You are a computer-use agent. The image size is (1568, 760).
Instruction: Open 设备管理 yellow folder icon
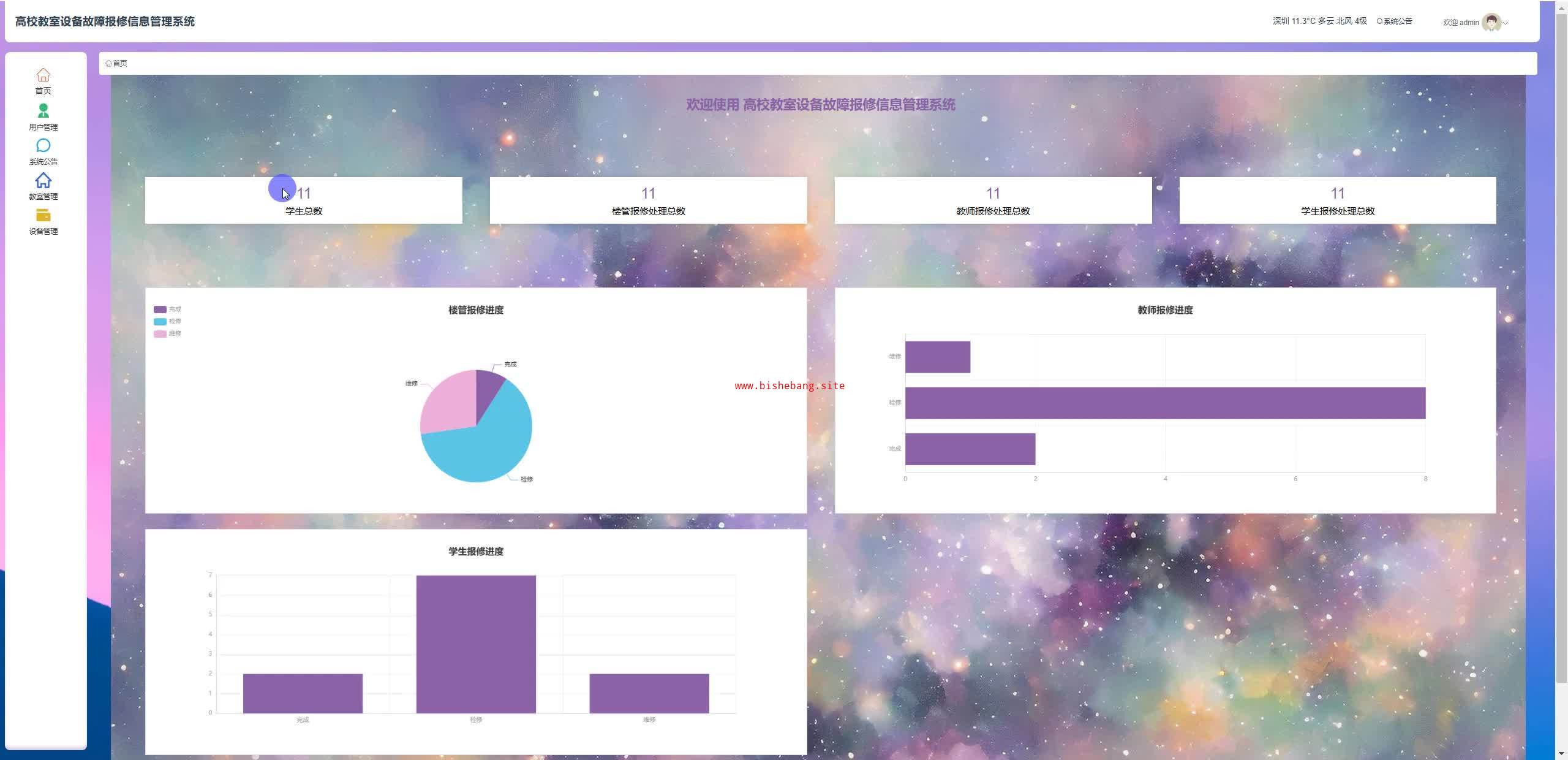coord(43,216)
